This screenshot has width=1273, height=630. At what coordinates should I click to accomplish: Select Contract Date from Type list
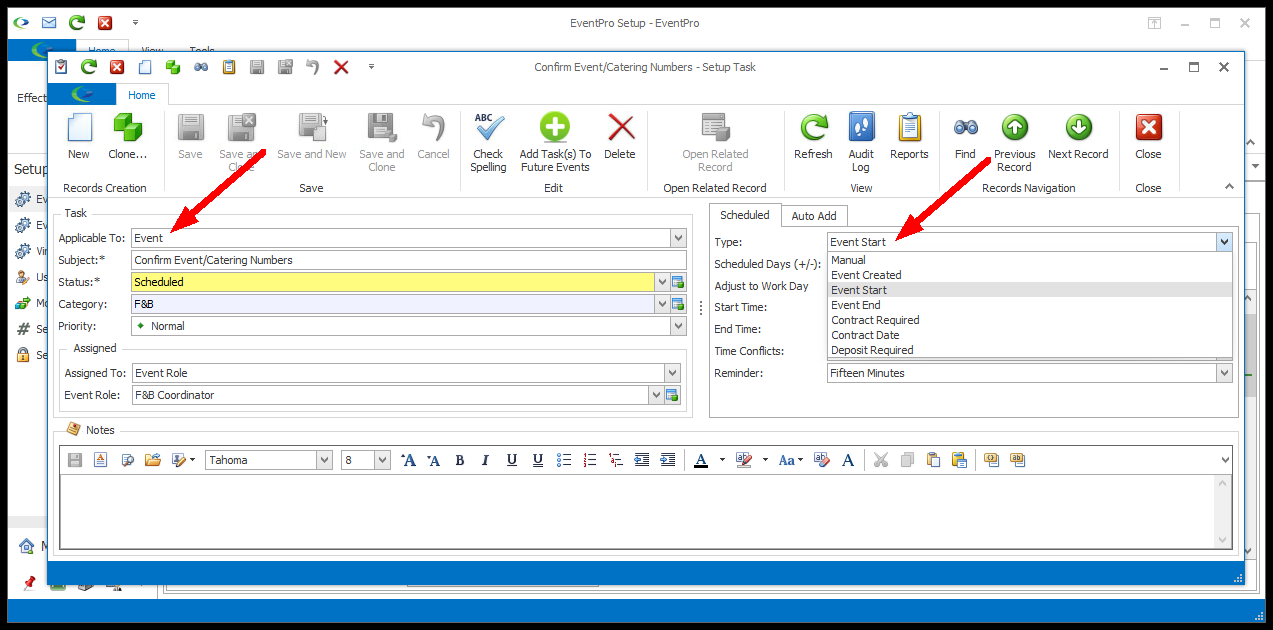click(x=1030, y=335)
